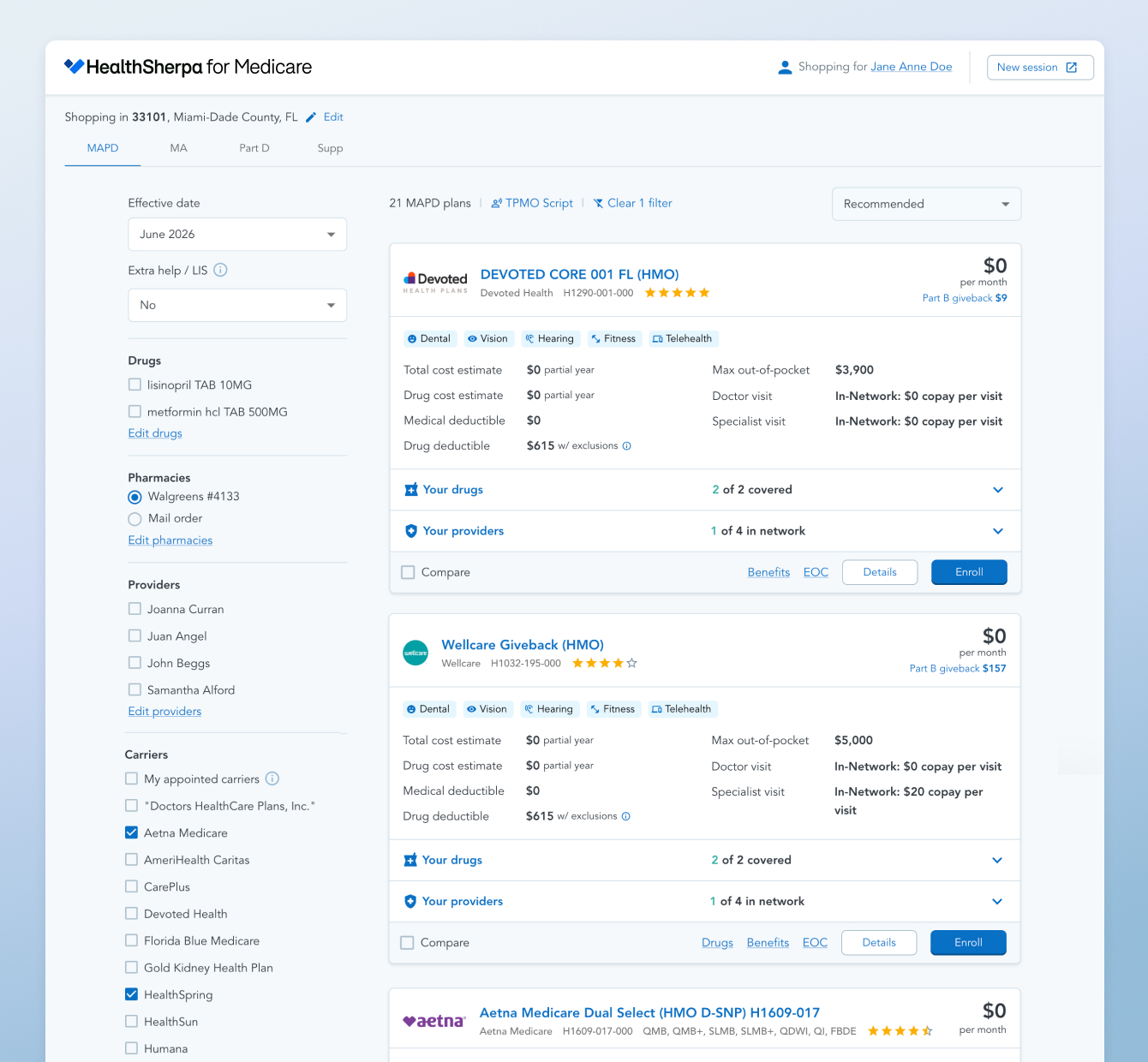
Task: Click the Dental benefit tag on Wellcare plan
Action: (x=428, y=709)
